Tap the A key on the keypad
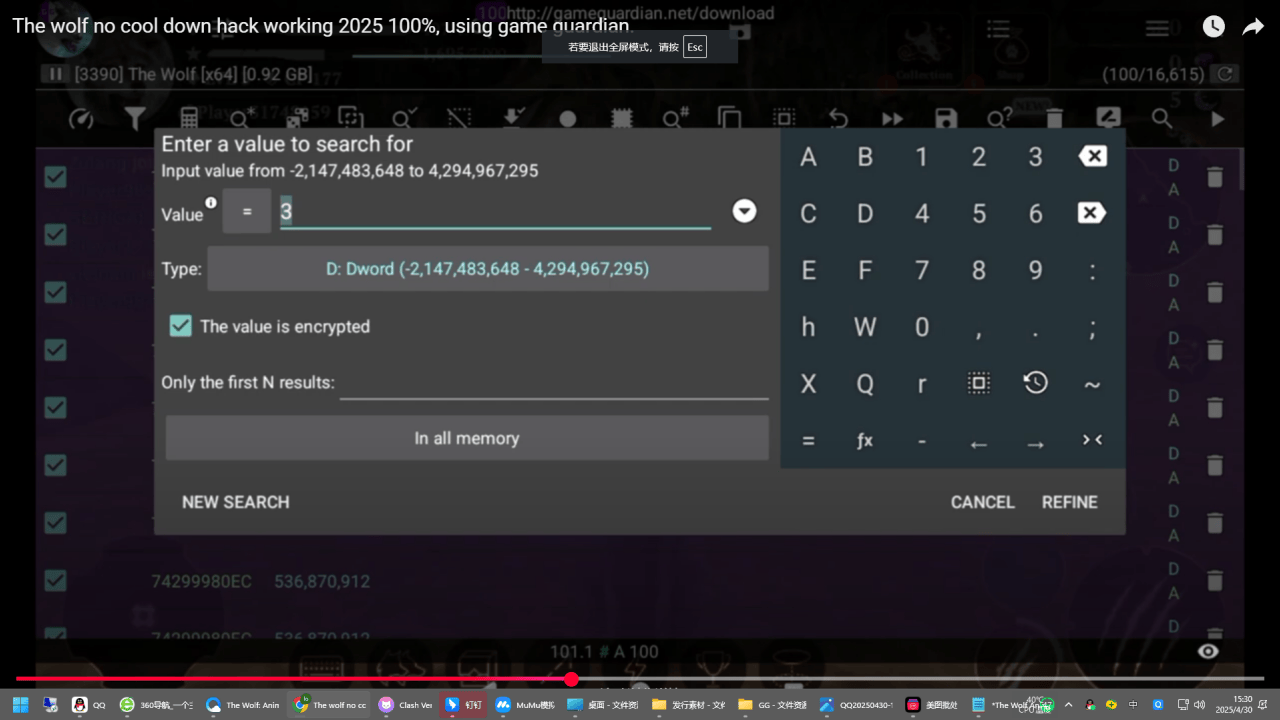 (808, 157)
